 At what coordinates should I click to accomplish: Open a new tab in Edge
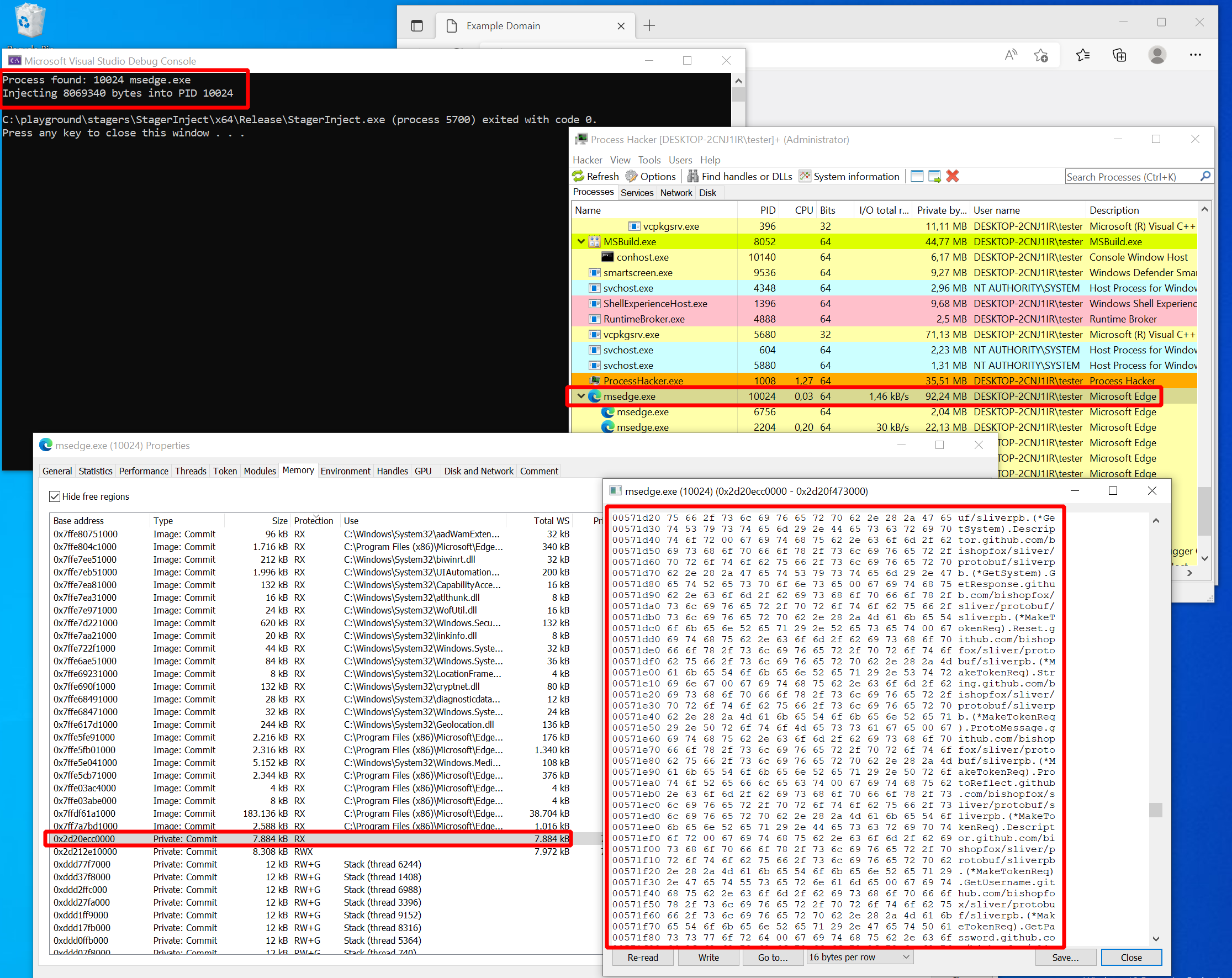pos(649,26)
